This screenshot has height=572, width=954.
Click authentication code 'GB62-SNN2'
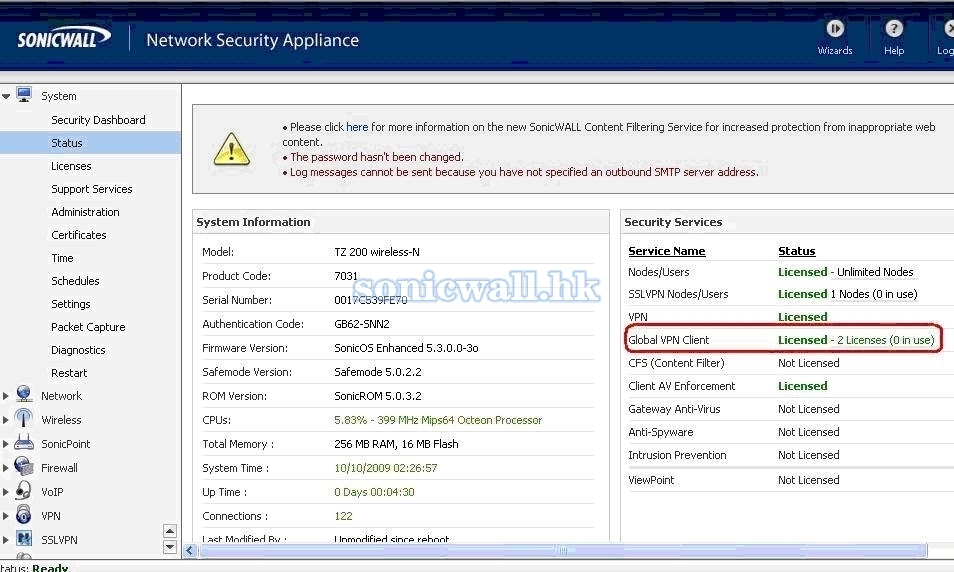[361, 324]
